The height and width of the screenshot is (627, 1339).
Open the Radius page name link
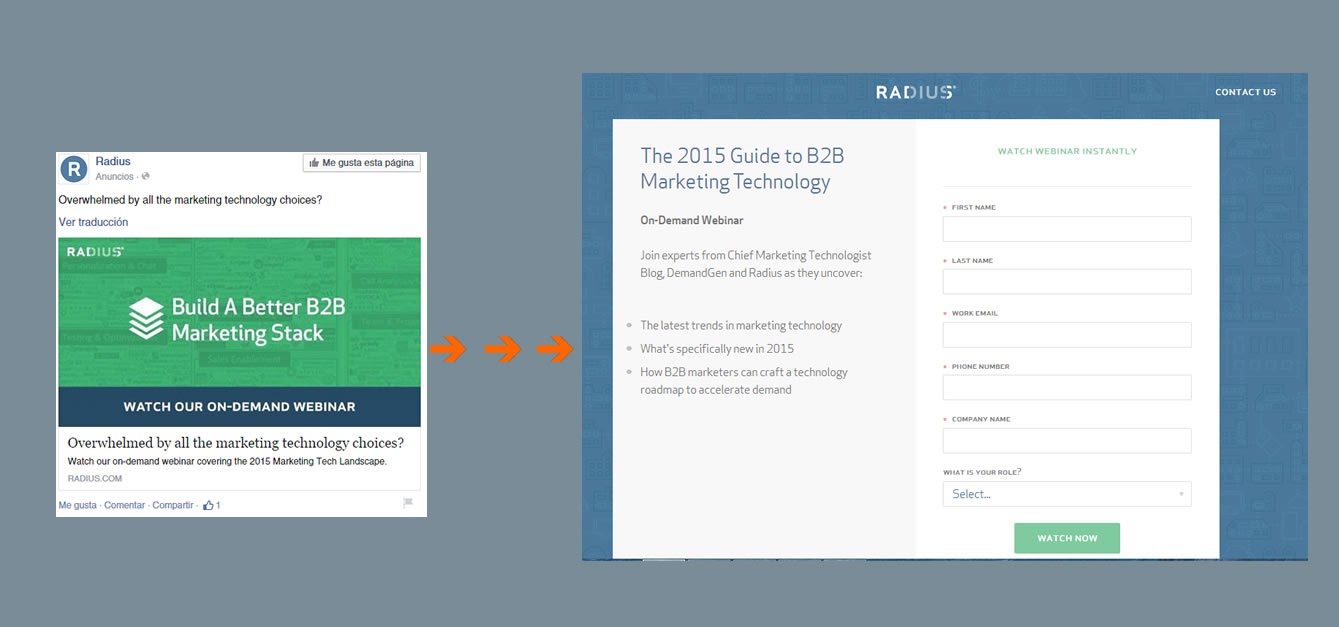(x=113, y=161)
